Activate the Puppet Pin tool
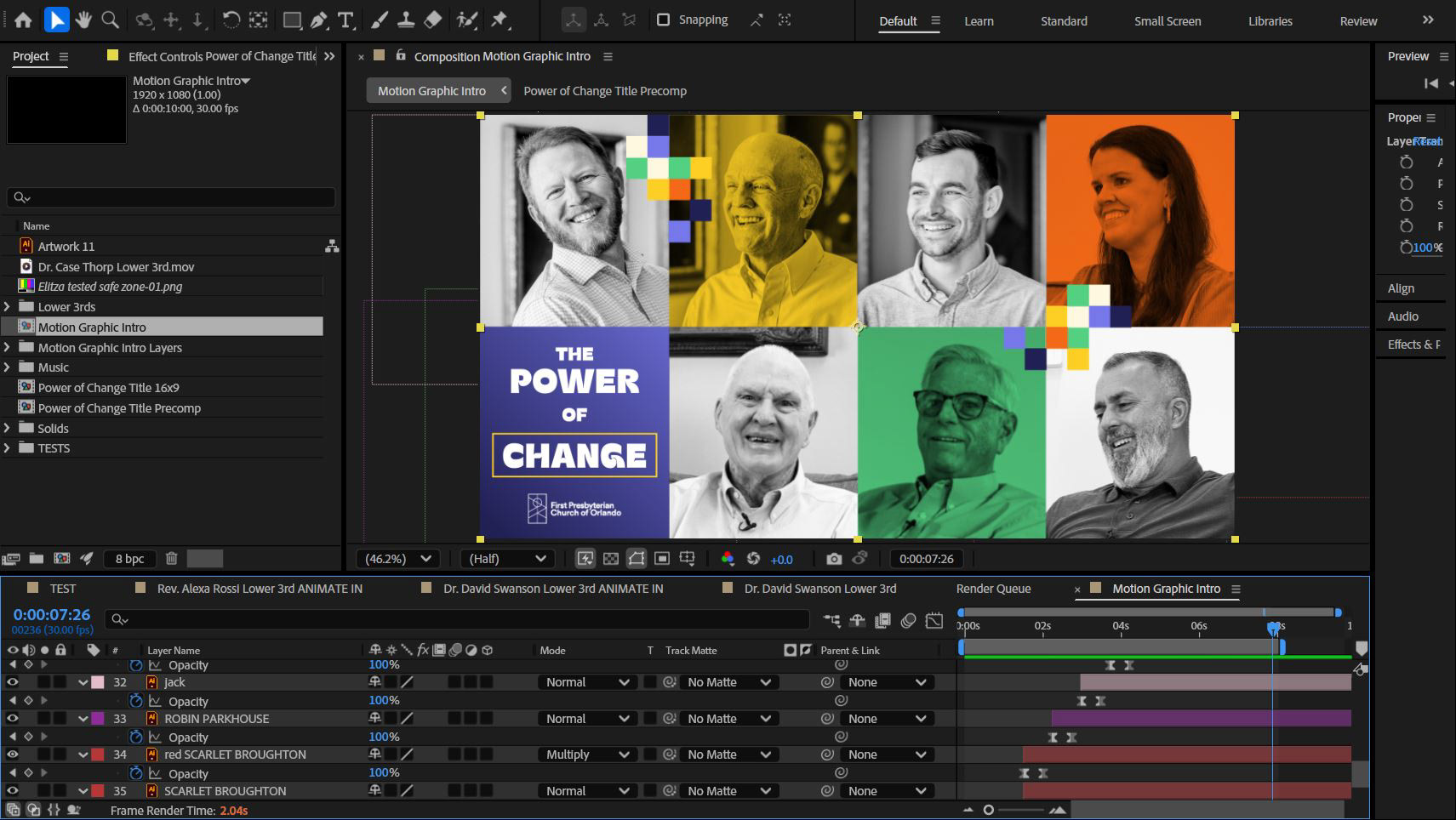 500,20
